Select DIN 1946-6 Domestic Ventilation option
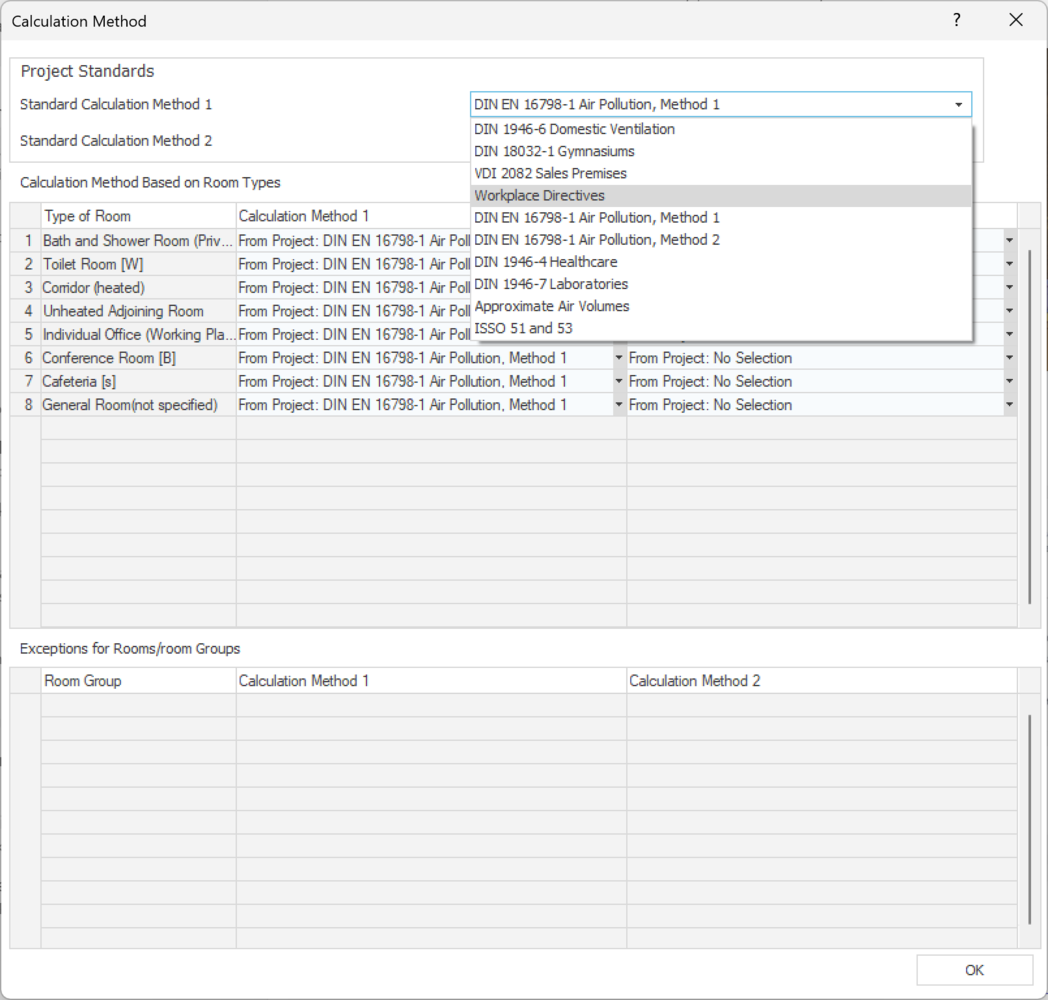This screenshot has width=1048, height=1000. click(x=575, y=129)
